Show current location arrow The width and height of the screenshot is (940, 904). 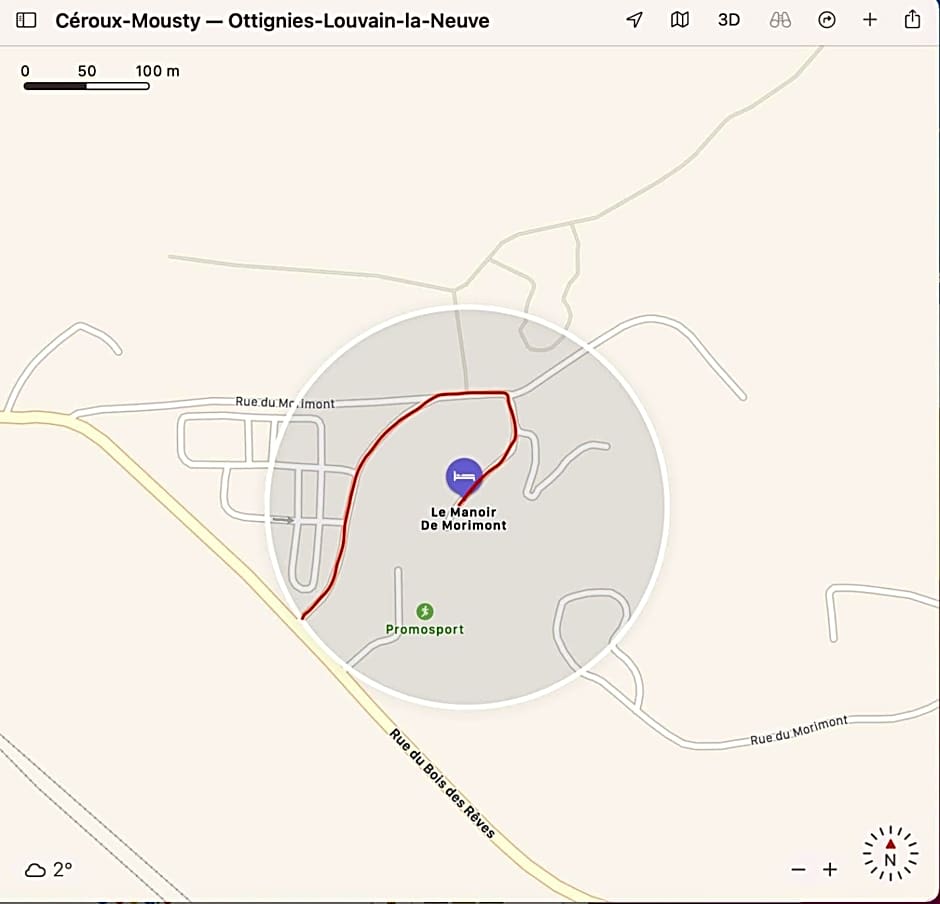[634, 20]
